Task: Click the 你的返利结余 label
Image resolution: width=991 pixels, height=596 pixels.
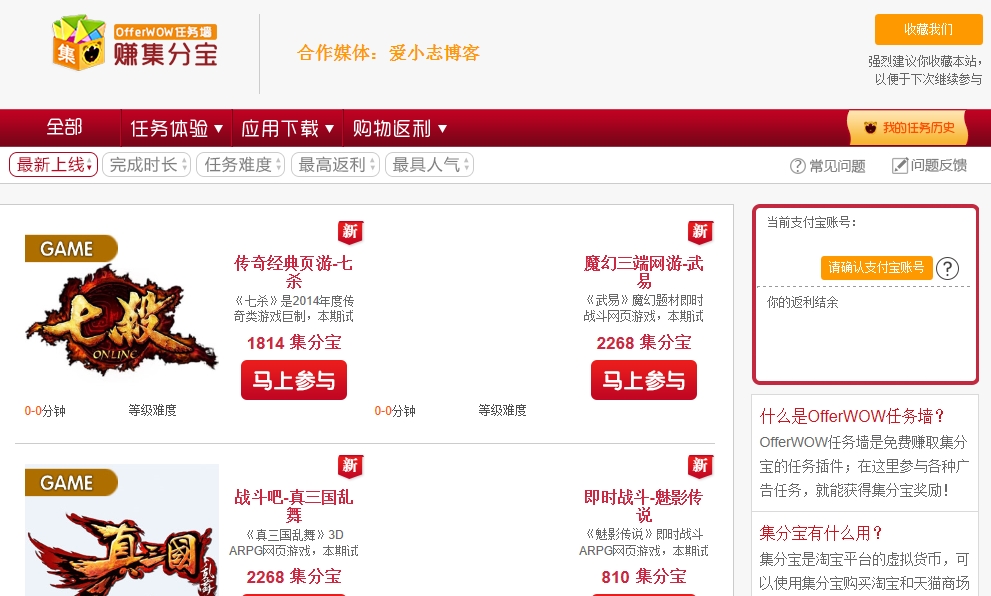Action: point(803,302)
